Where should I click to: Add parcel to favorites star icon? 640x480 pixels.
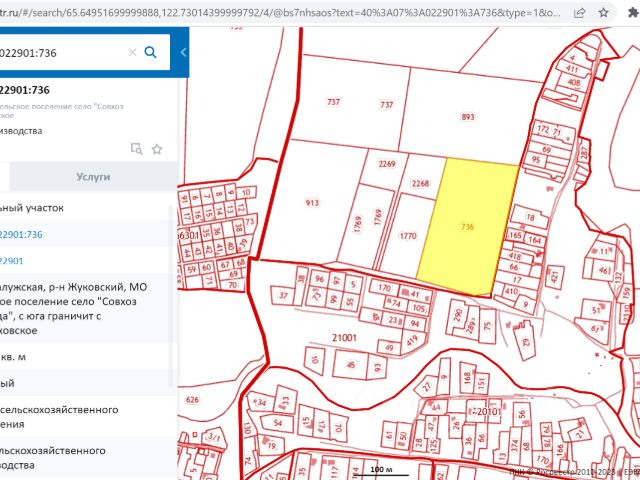[x=157, y=149]
